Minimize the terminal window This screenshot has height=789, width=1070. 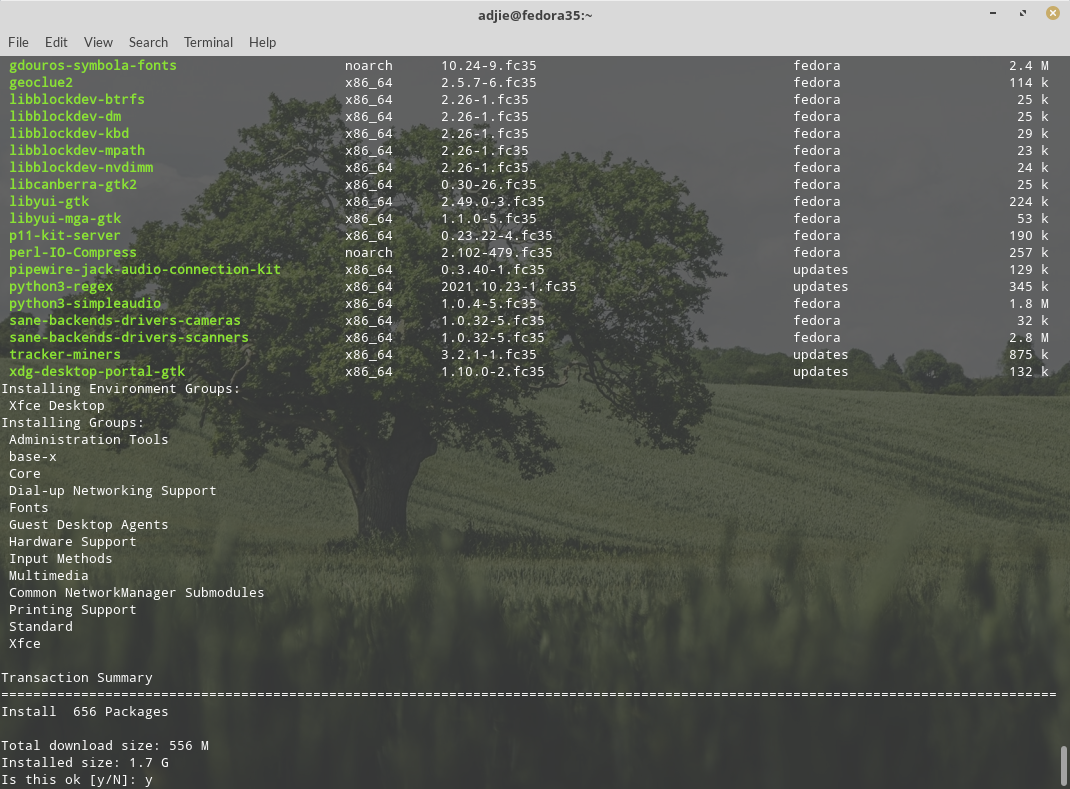993,13
